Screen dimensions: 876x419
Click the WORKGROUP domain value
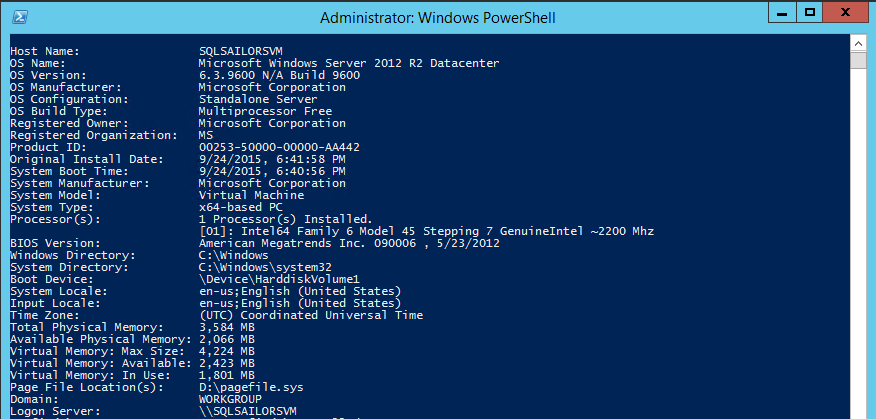(x=232, y=399)
